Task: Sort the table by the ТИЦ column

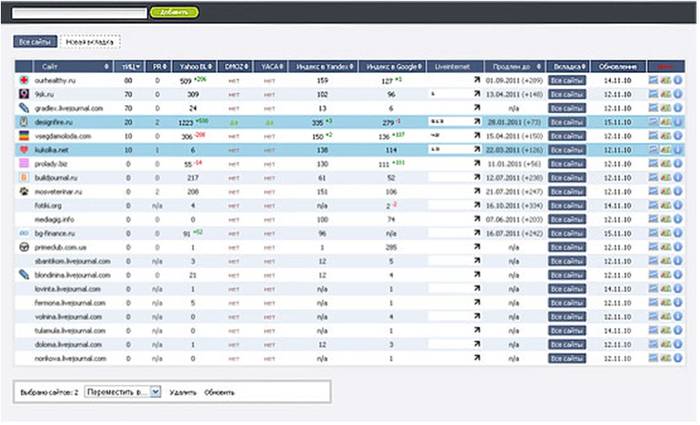Action: tap(130, 65)
